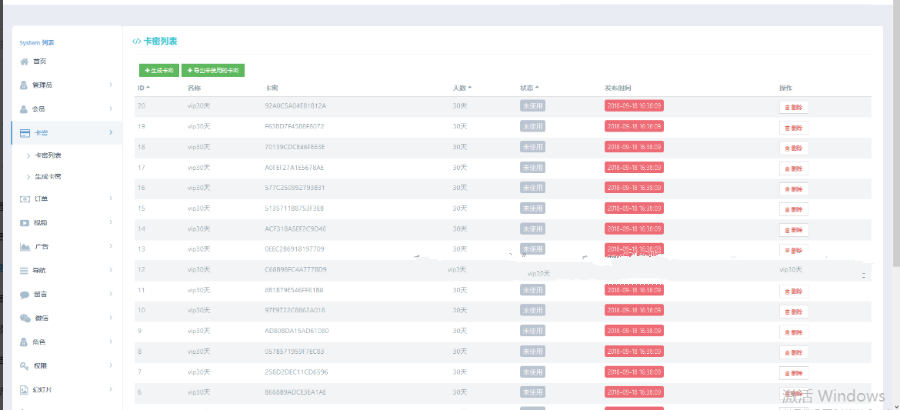
Task: Click the red date badge in row 7
Action: coord(634,372)
